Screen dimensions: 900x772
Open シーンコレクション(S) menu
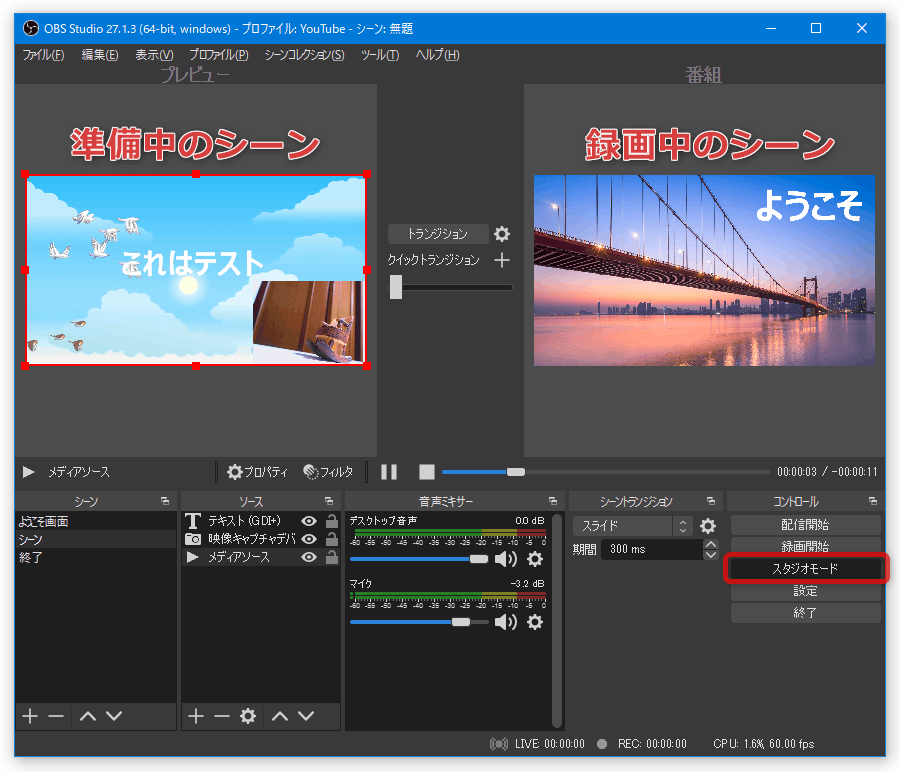click(x=304, y=55)
